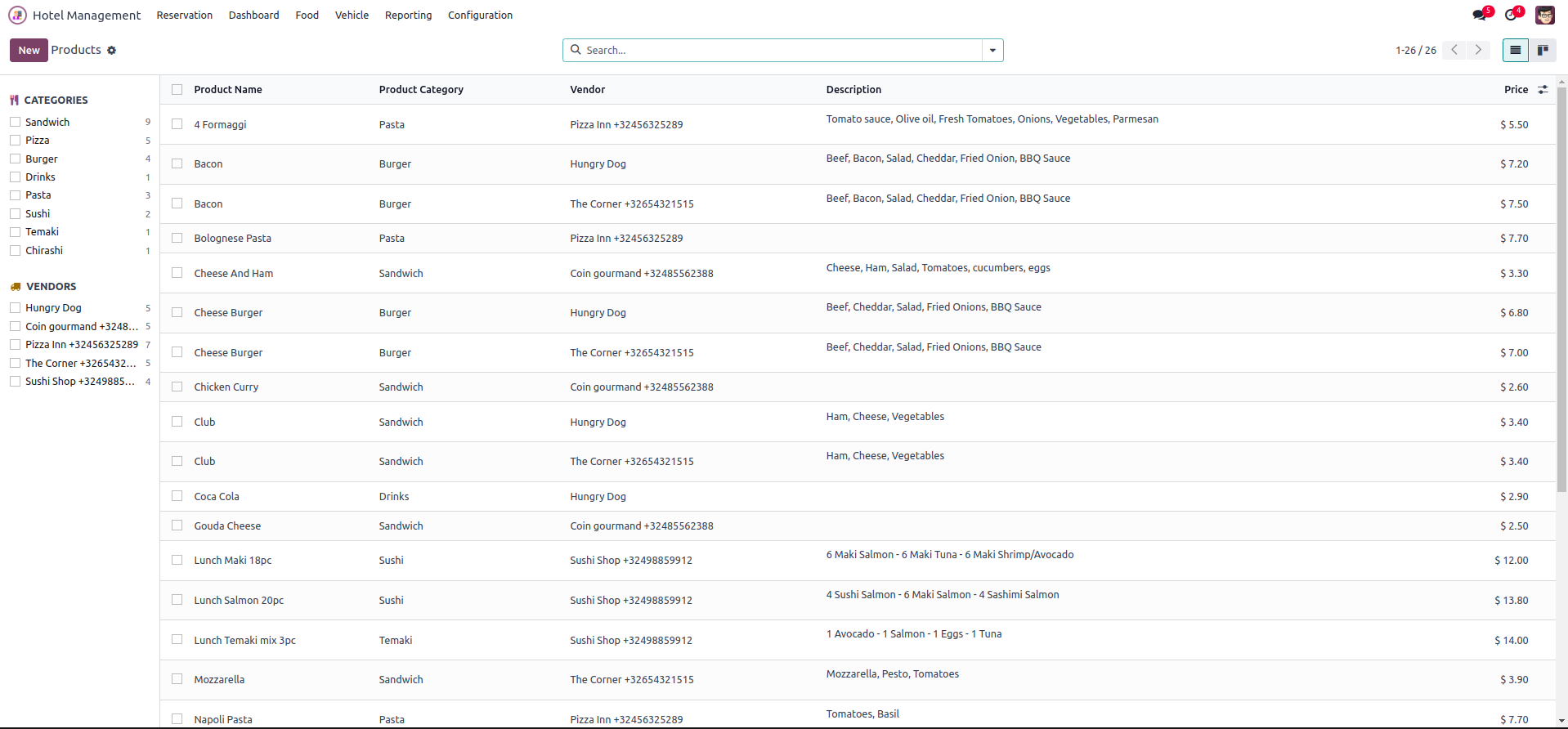Go to the next page arrow
The height and width of the screenshot is (729, 1568).
1478,51
